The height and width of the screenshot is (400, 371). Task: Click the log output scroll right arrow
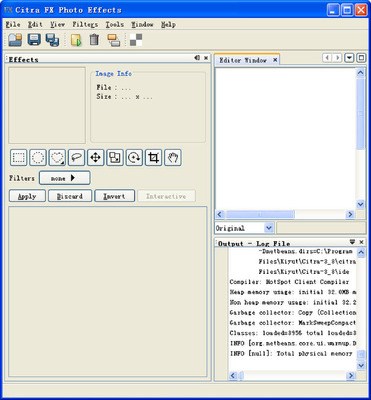[x=350, y=376]
